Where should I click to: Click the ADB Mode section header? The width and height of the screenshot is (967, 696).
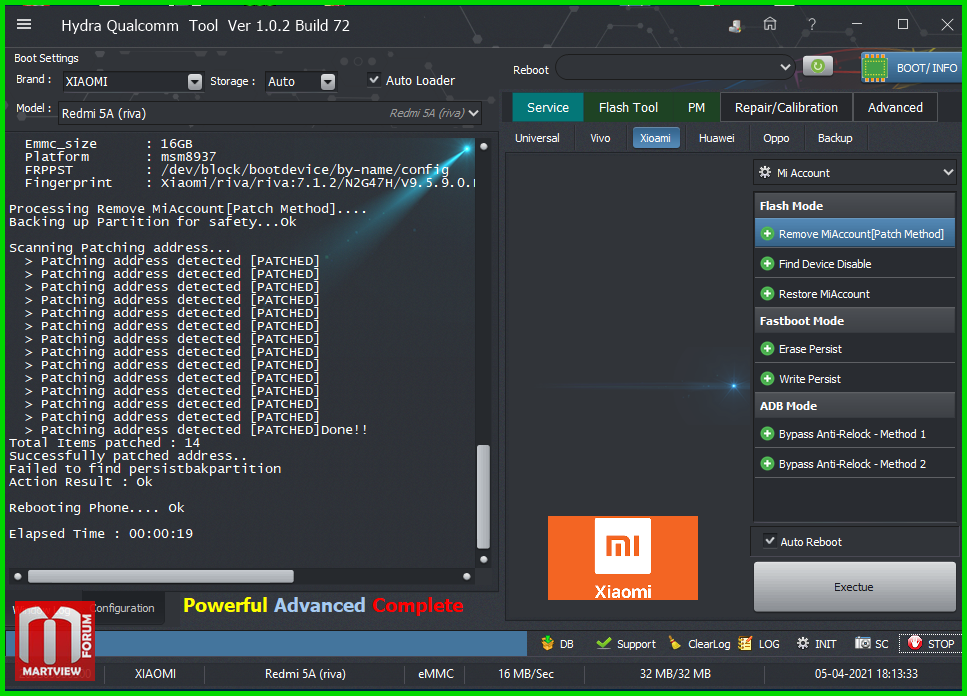(x=855, y=406)
